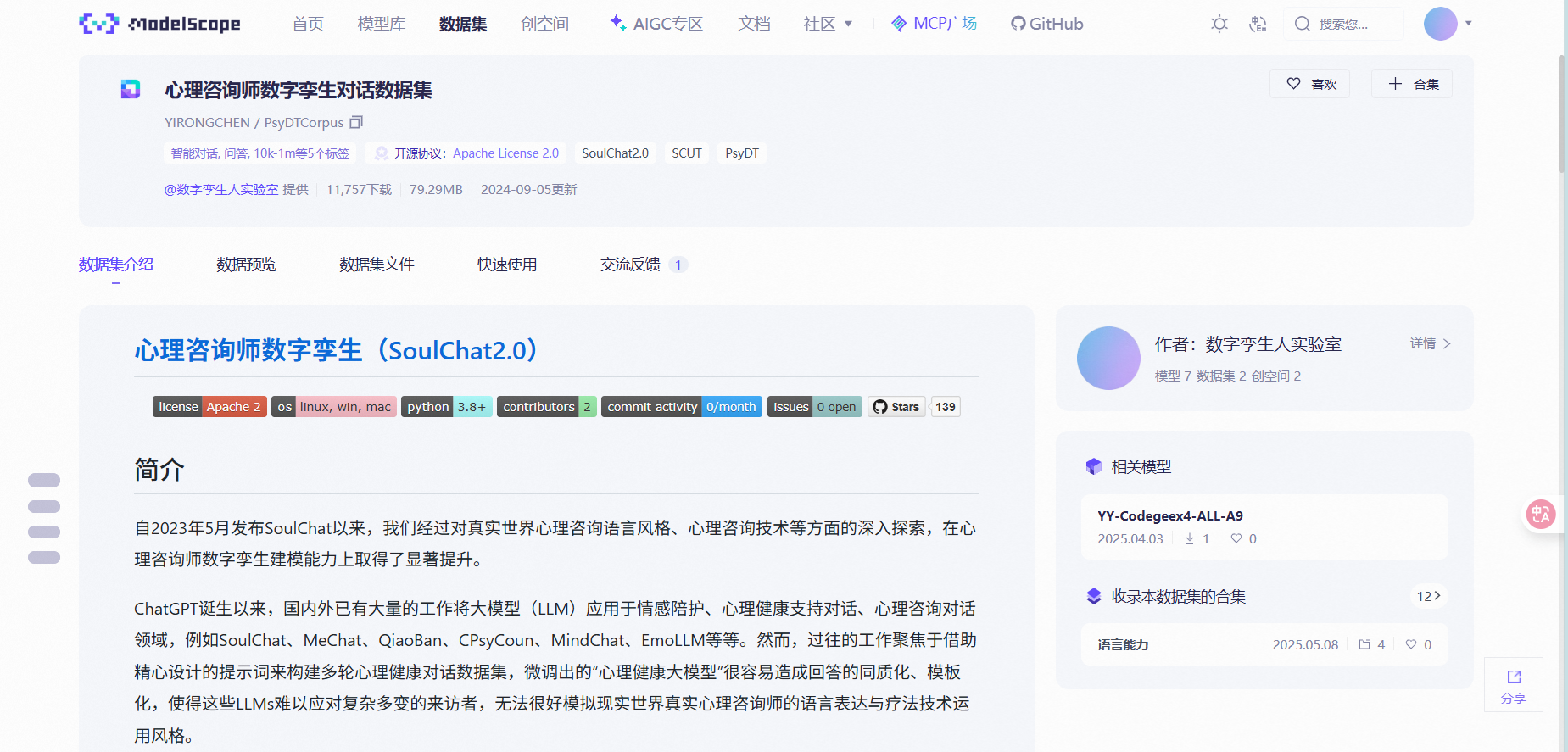Open the 文档 nav item
The height and width of the screenshot is (752, 1568).
click(754, 24)
